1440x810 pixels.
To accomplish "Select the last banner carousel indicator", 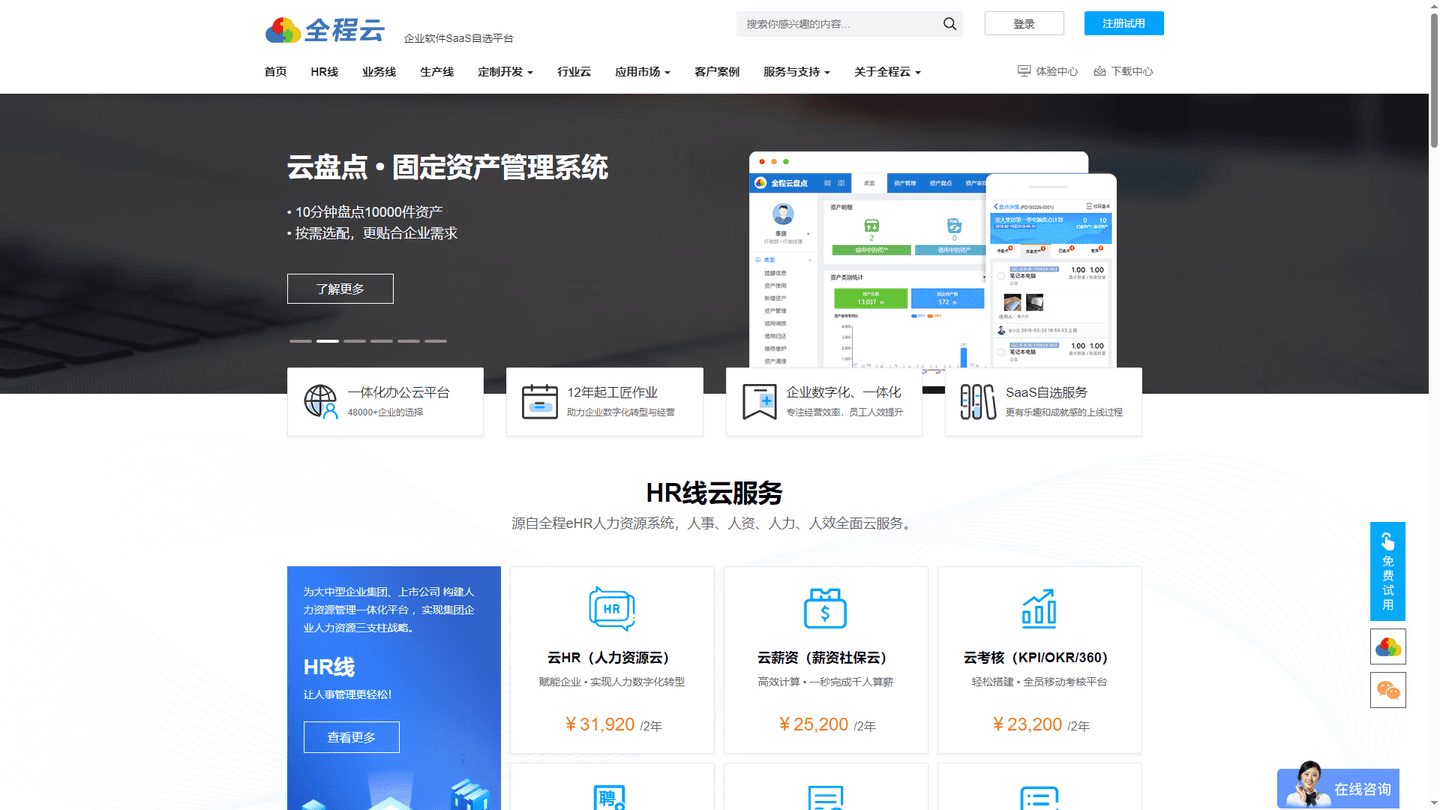I will tap(435, 341).
